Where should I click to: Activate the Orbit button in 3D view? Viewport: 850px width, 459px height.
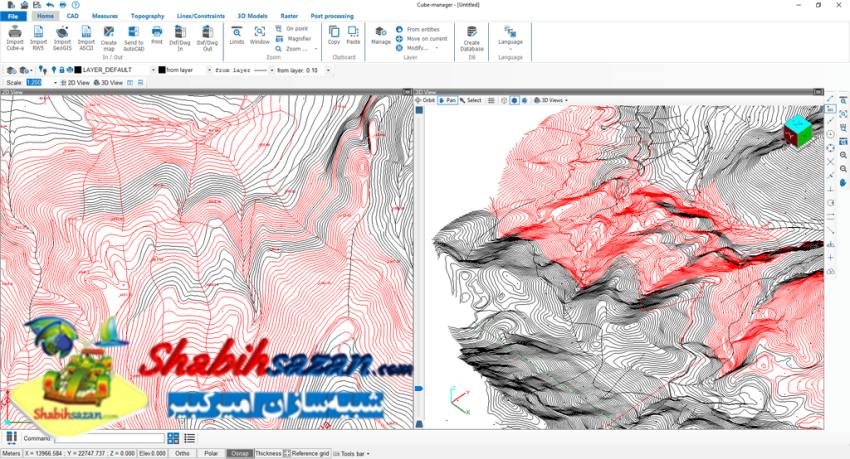pyautogui.click(x=425, y=100)
